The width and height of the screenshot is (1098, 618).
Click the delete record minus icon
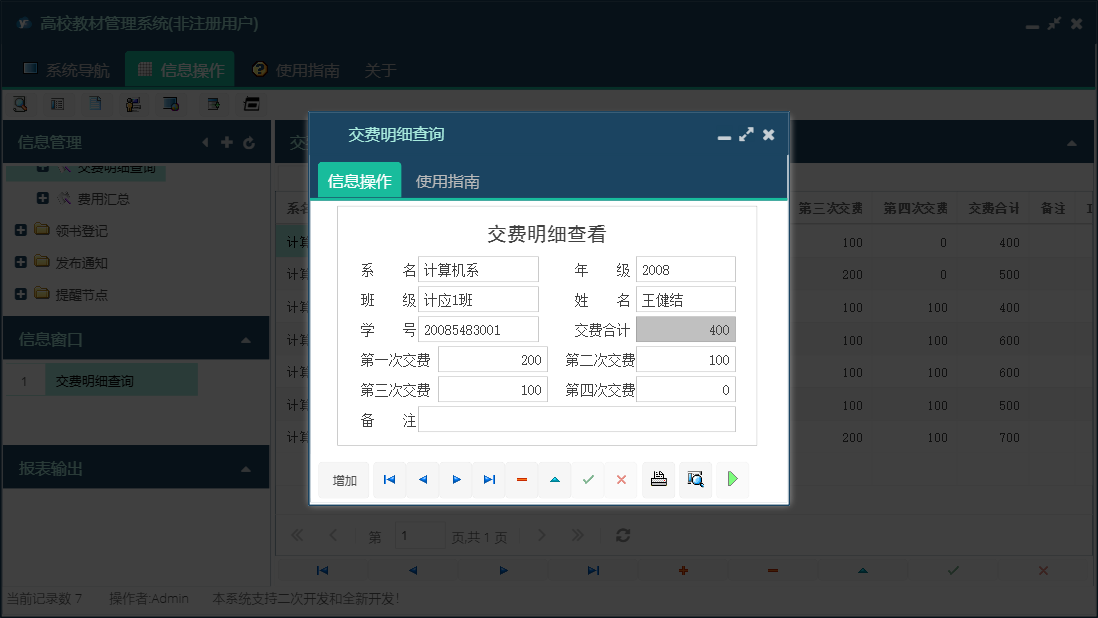click(521, 480)
